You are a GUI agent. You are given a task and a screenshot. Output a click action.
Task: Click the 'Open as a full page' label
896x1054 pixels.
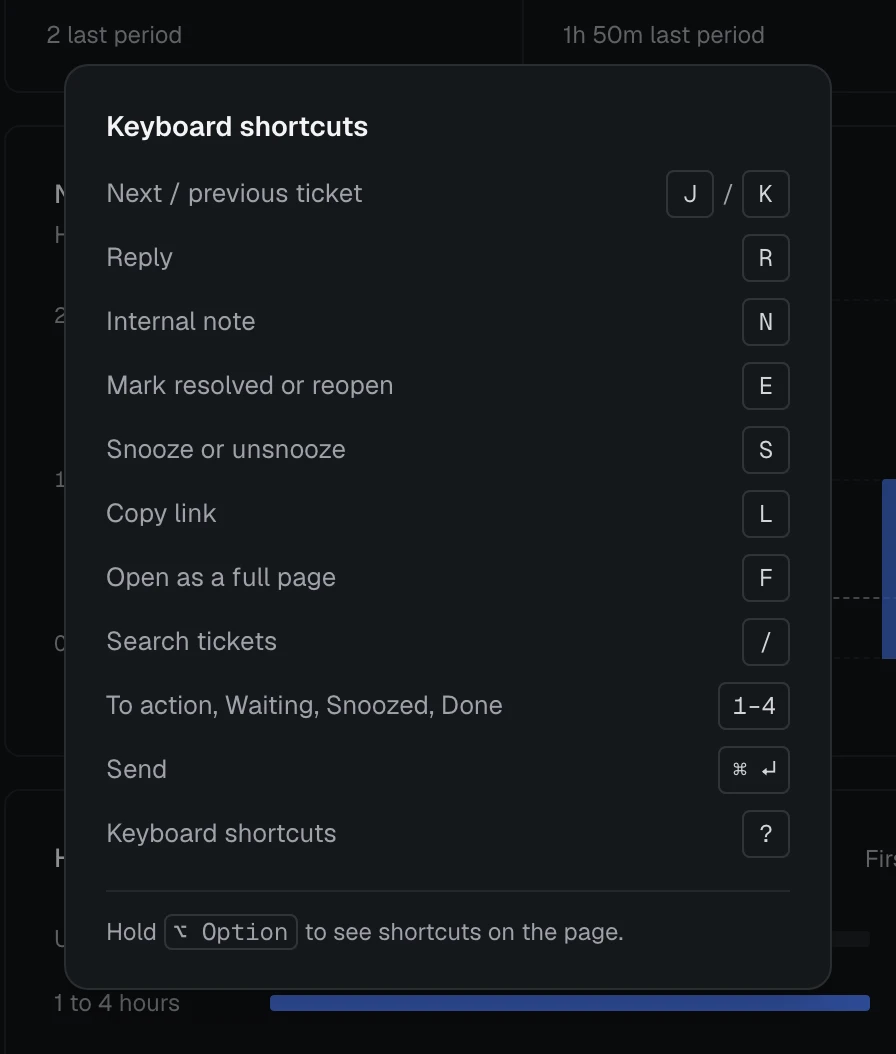(x=221, y=578)
